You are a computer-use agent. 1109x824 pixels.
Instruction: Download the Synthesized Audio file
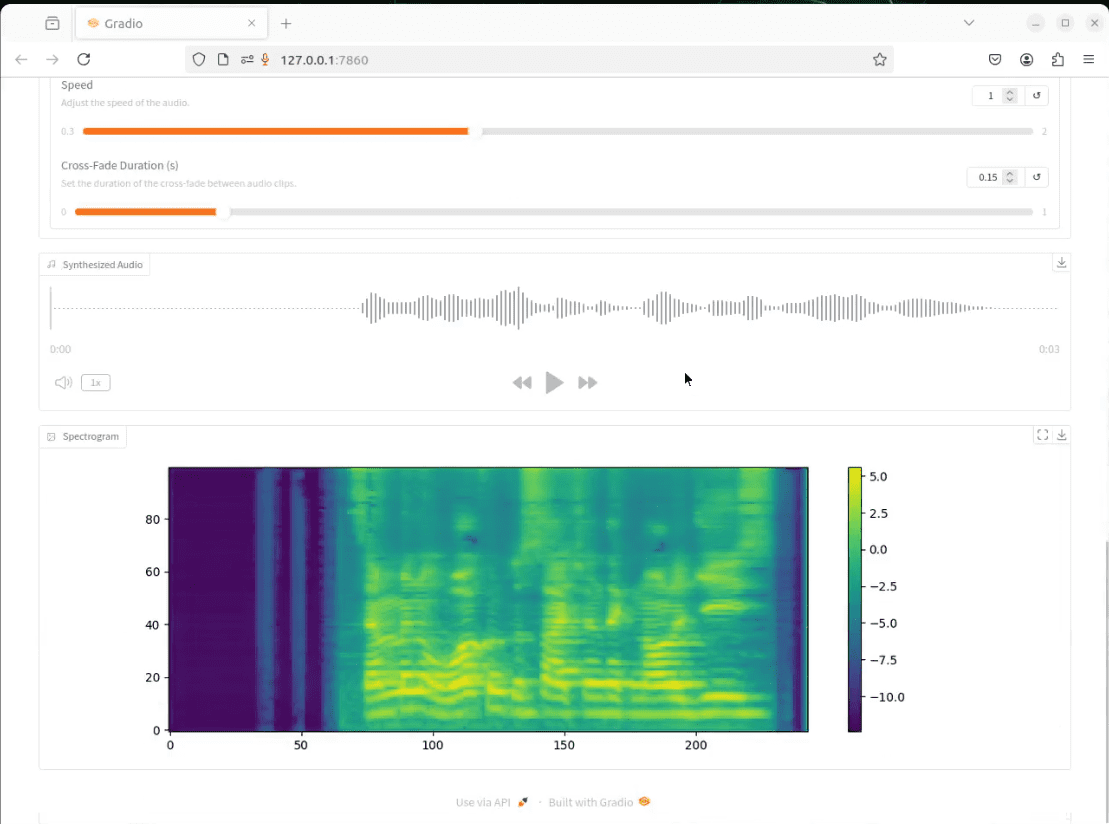(x=1061, y=262)
